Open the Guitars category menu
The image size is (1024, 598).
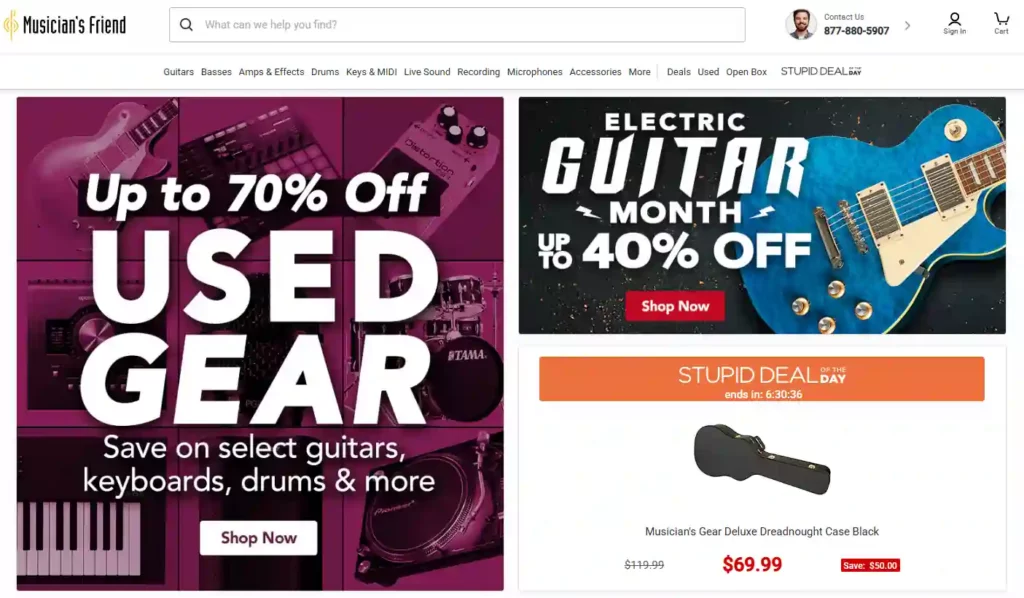178,71
